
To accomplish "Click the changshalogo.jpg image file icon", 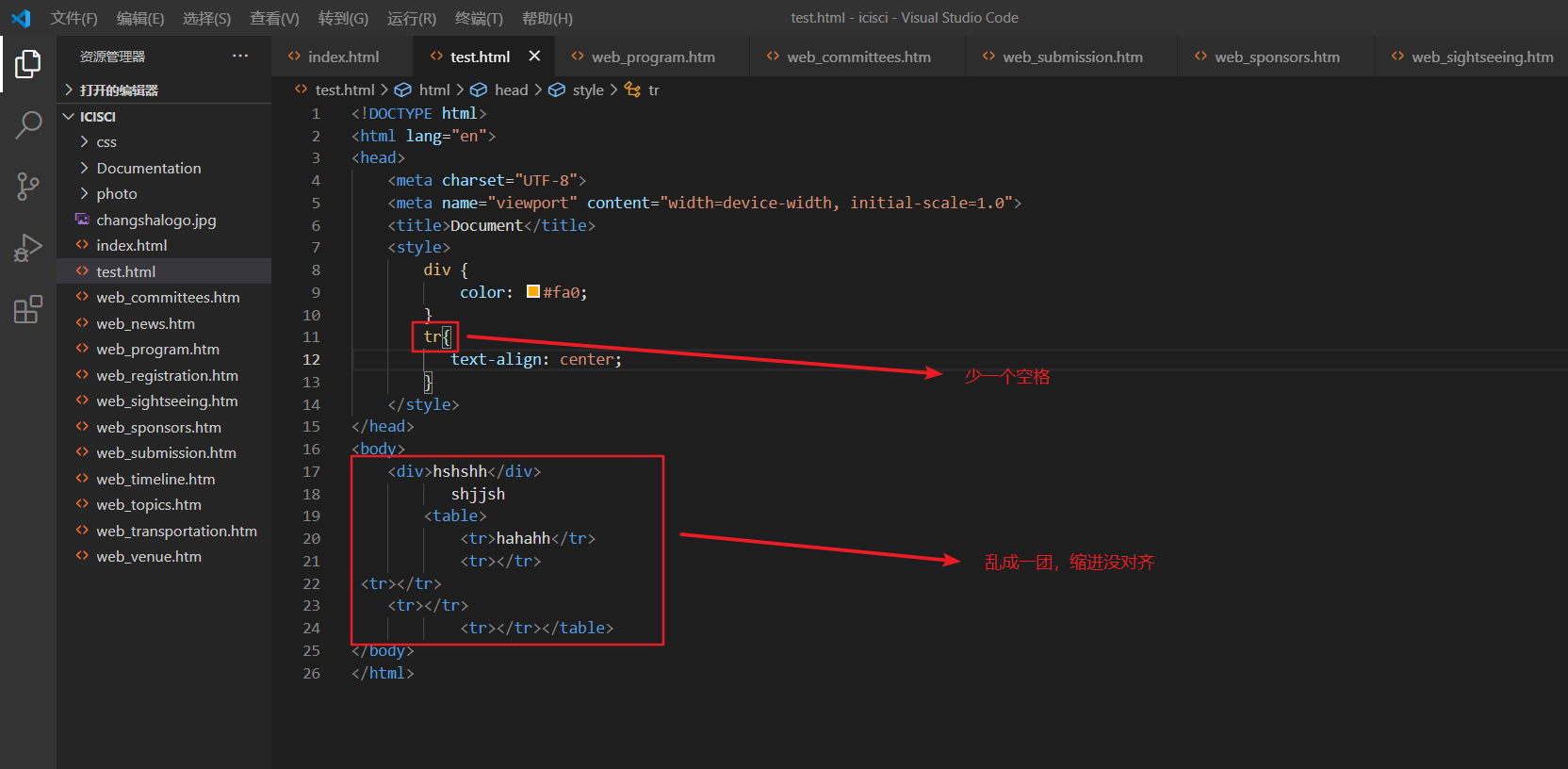I will click(82, 220).
